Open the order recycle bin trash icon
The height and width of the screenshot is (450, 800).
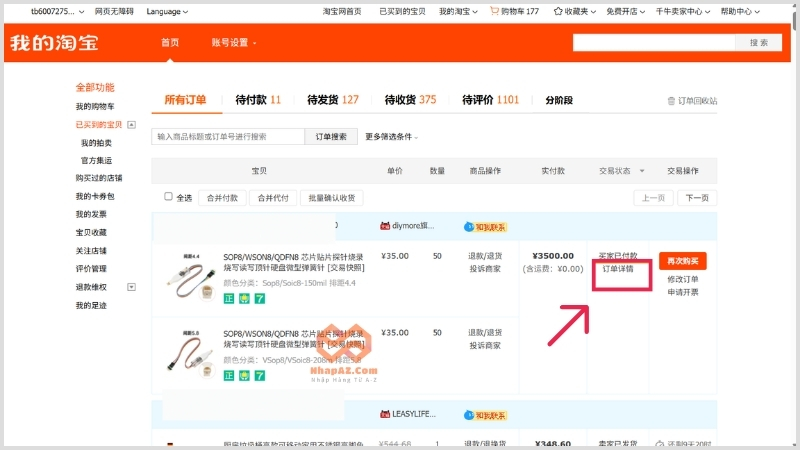pyautogui.click(x=671, y=101)
